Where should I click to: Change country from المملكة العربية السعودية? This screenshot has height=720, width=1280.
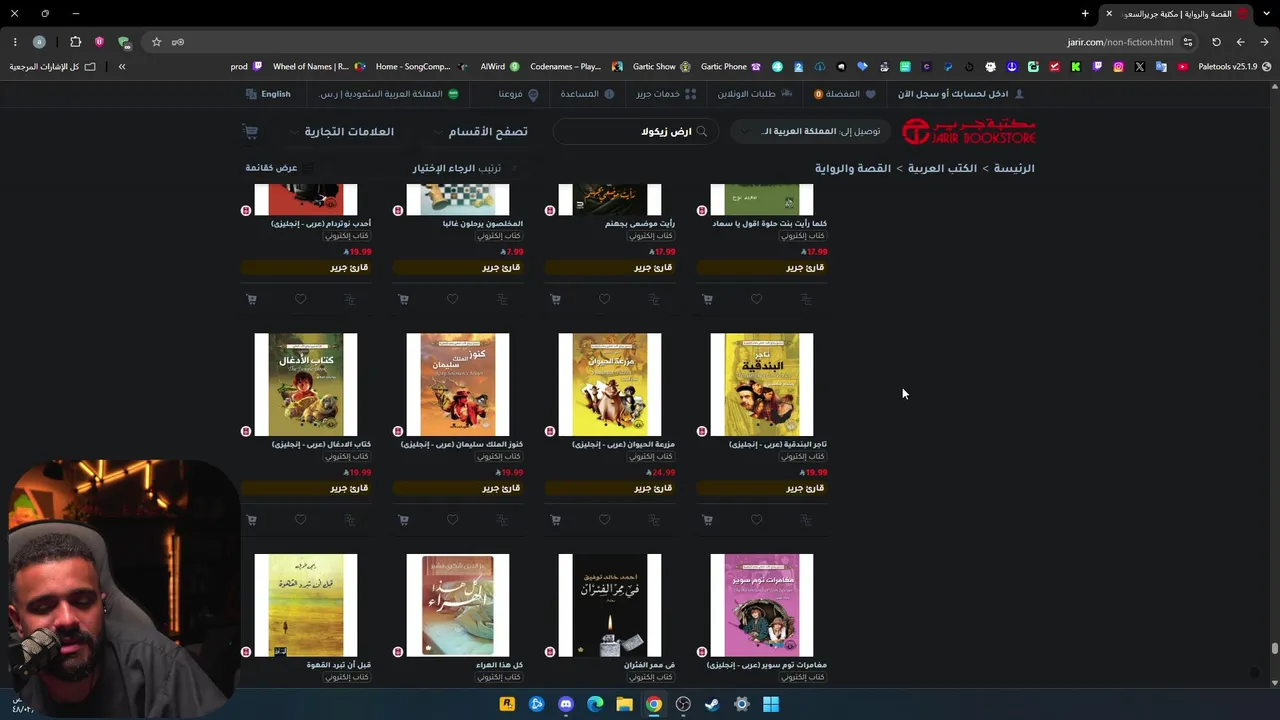388,94
